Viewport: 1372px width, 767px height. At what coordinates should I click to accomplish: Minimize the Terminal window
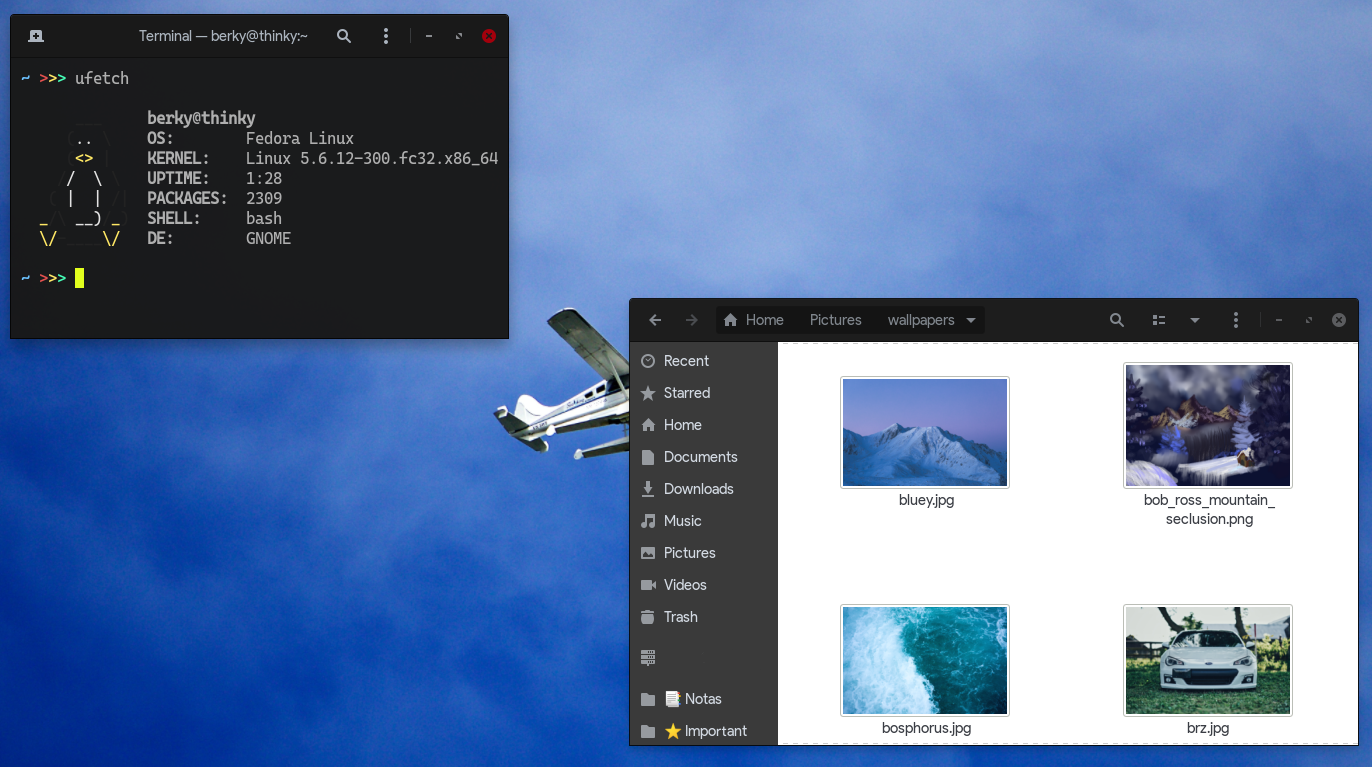coord(429,36)
